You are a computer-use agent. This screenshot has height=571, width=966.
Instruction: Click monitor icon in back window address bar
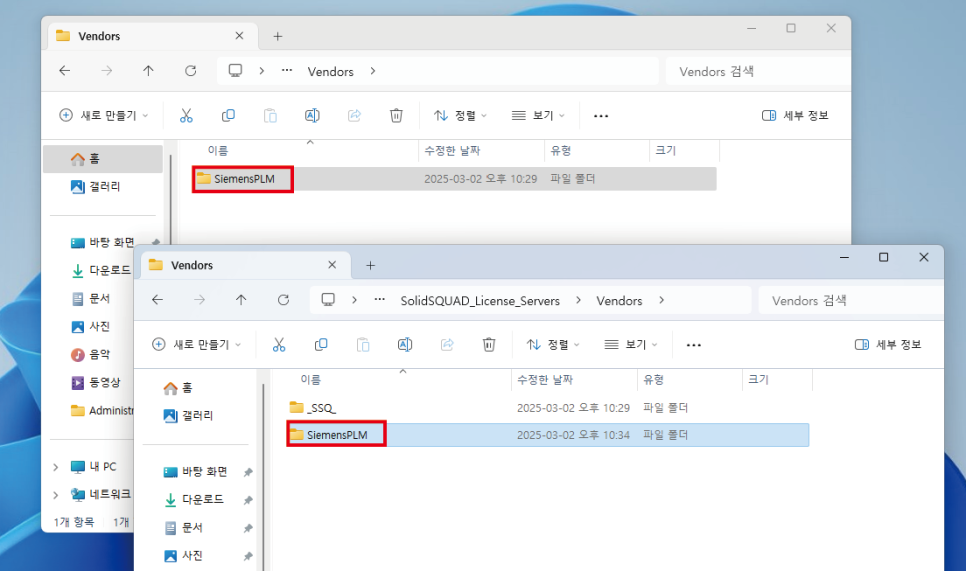click(x=235, y=71)
